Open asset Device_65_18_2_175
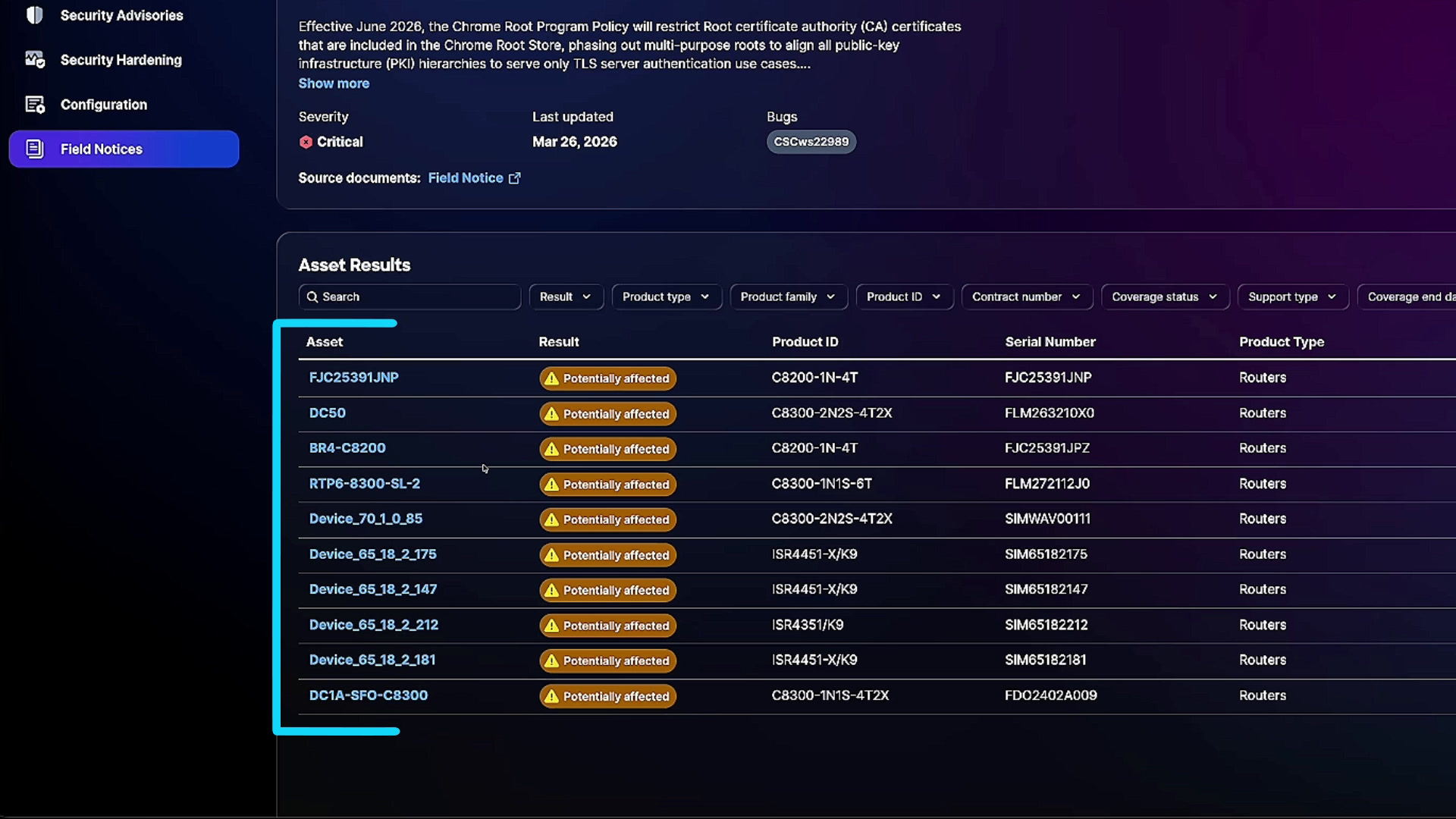1456x819 pixels. 373,554
